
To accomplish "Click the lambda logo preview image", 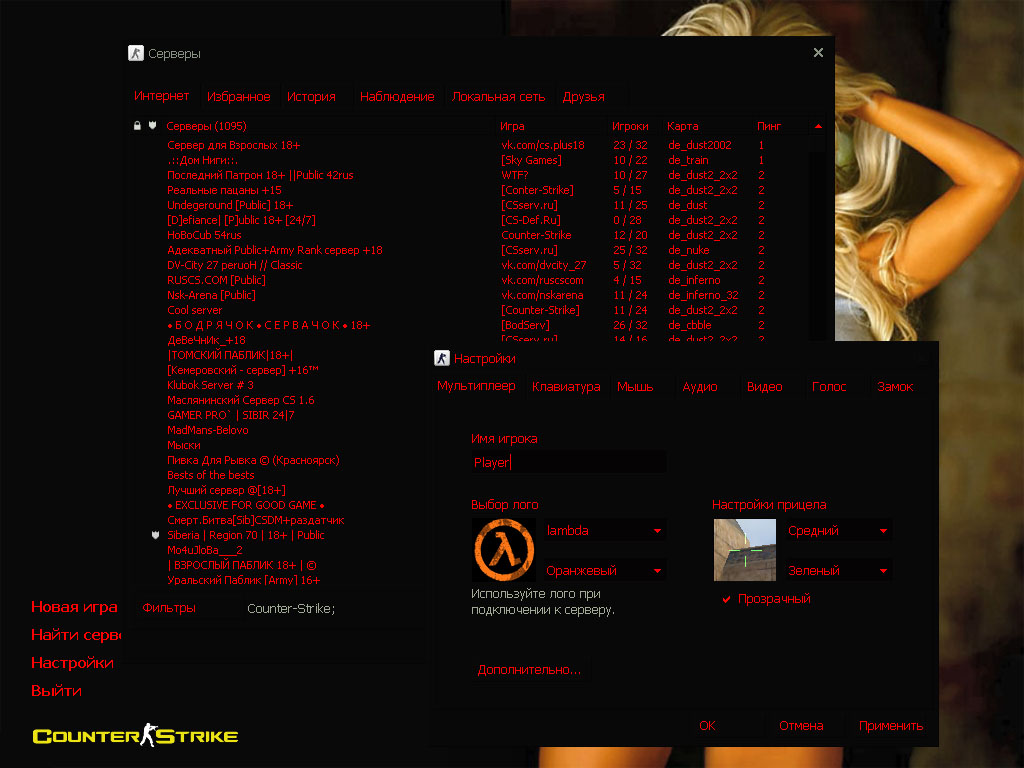I will click(x=504, y=550).
